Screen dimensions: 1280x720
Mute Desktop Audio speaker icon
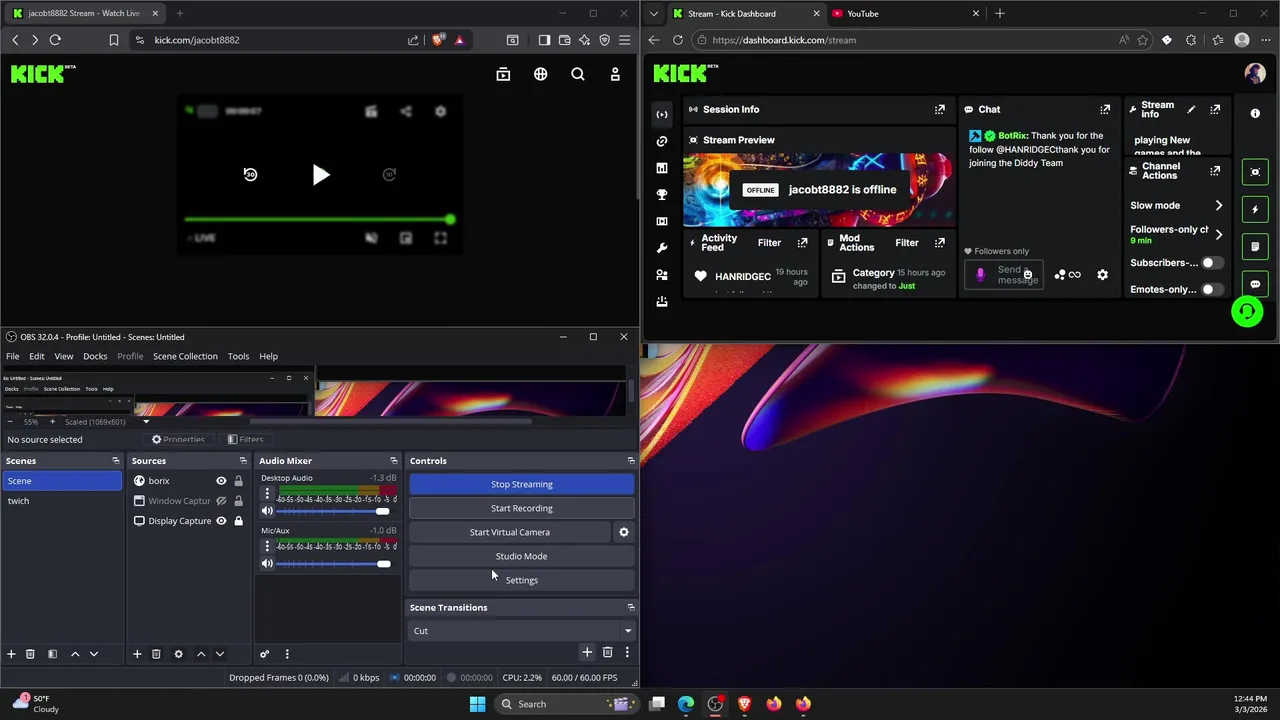tap(267, 511)
